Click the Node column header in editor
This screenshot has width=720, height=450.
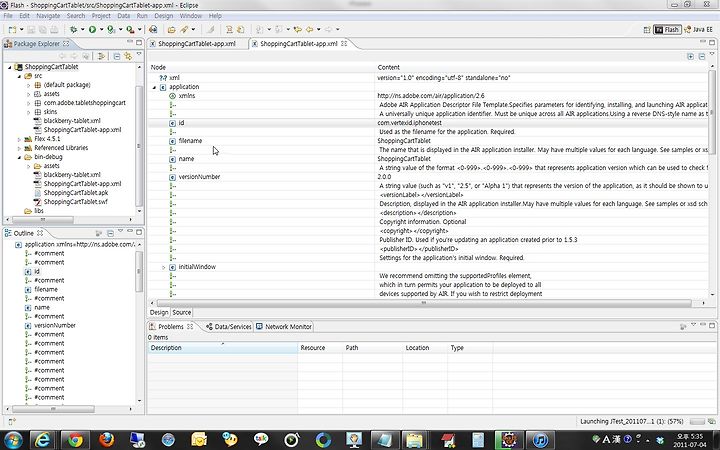261,68
